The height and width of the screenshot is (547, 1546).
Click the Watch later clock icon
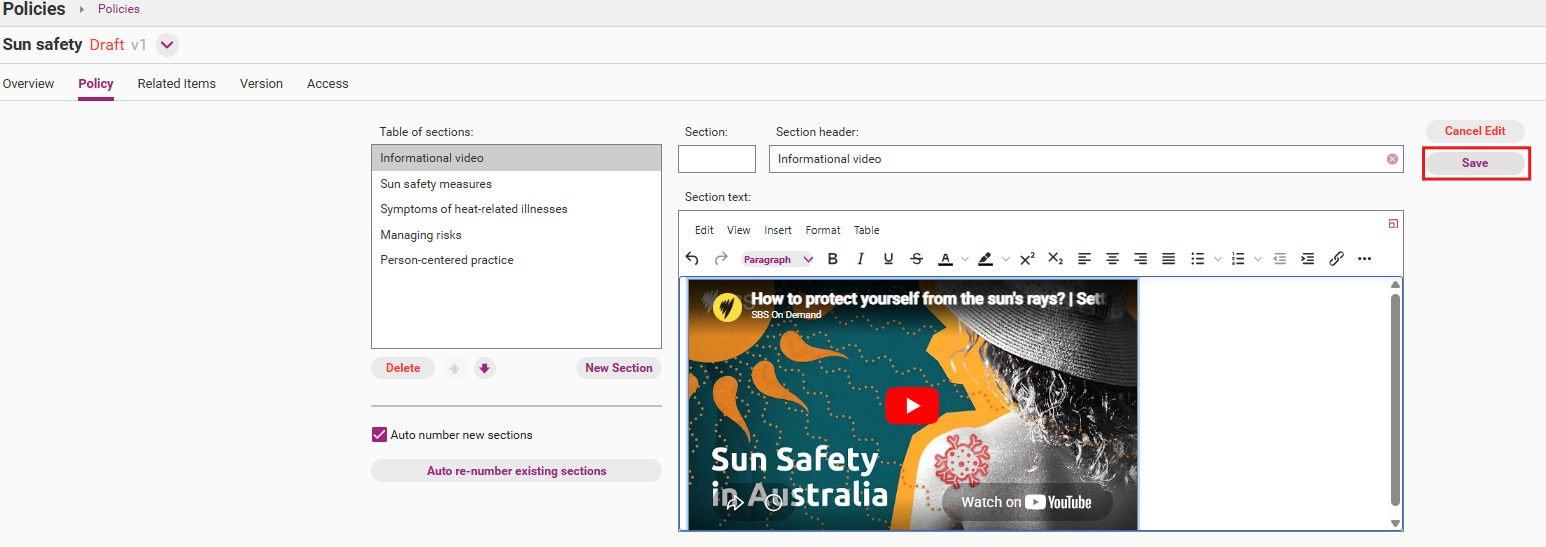(773, 502)
